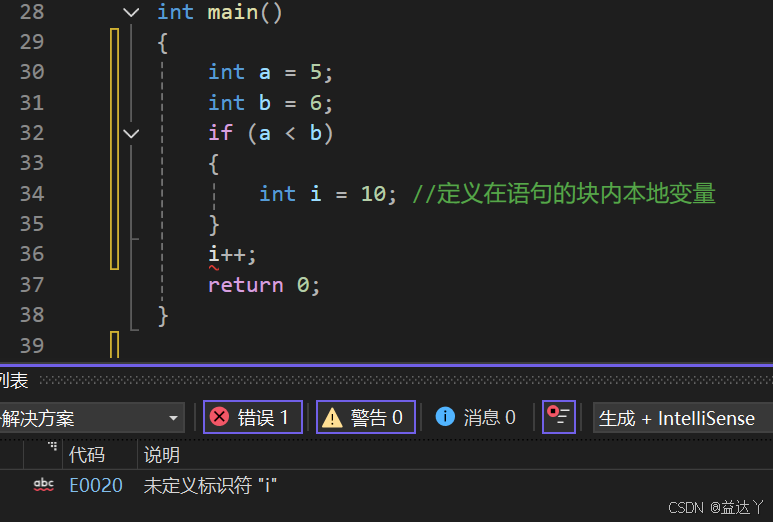Collapse the main() function fold arrow

click(131, 12)
